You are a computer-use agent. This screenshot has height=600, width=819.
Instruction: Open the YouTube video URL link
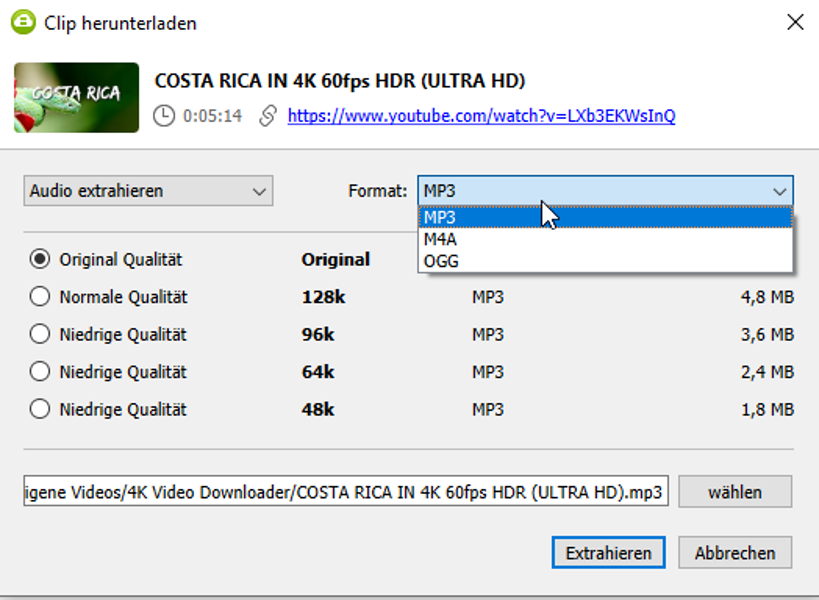coord(481,115)
